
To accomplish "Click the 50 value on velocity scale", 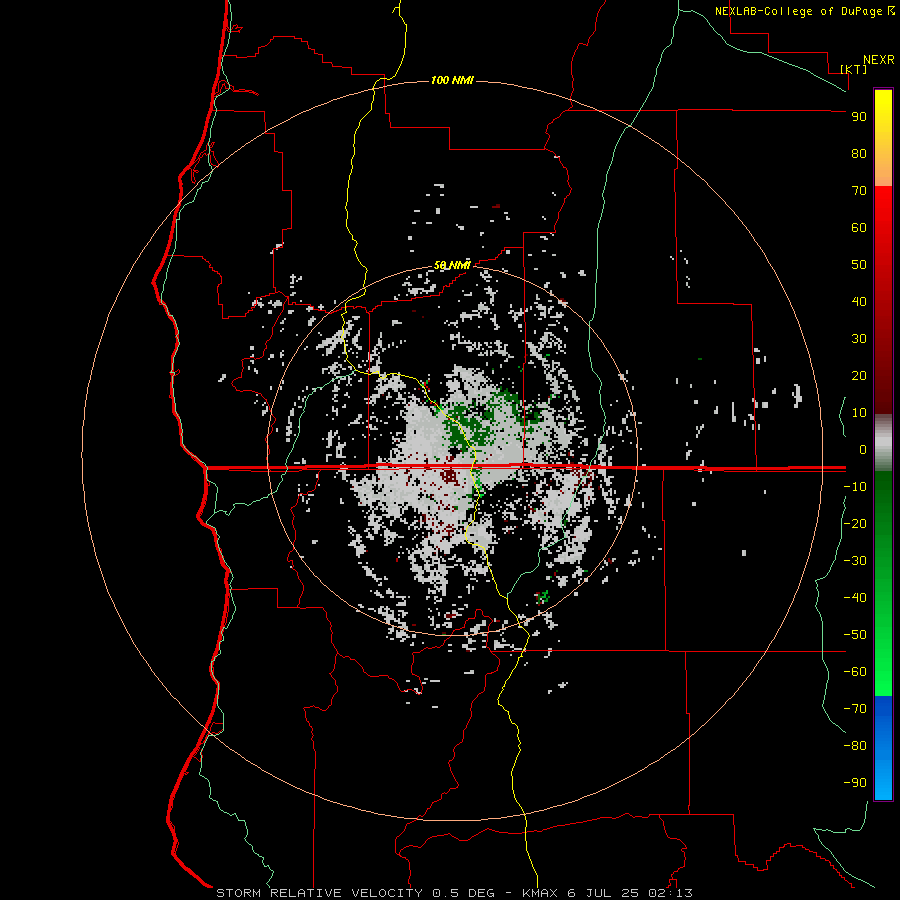I will [859, 265].
